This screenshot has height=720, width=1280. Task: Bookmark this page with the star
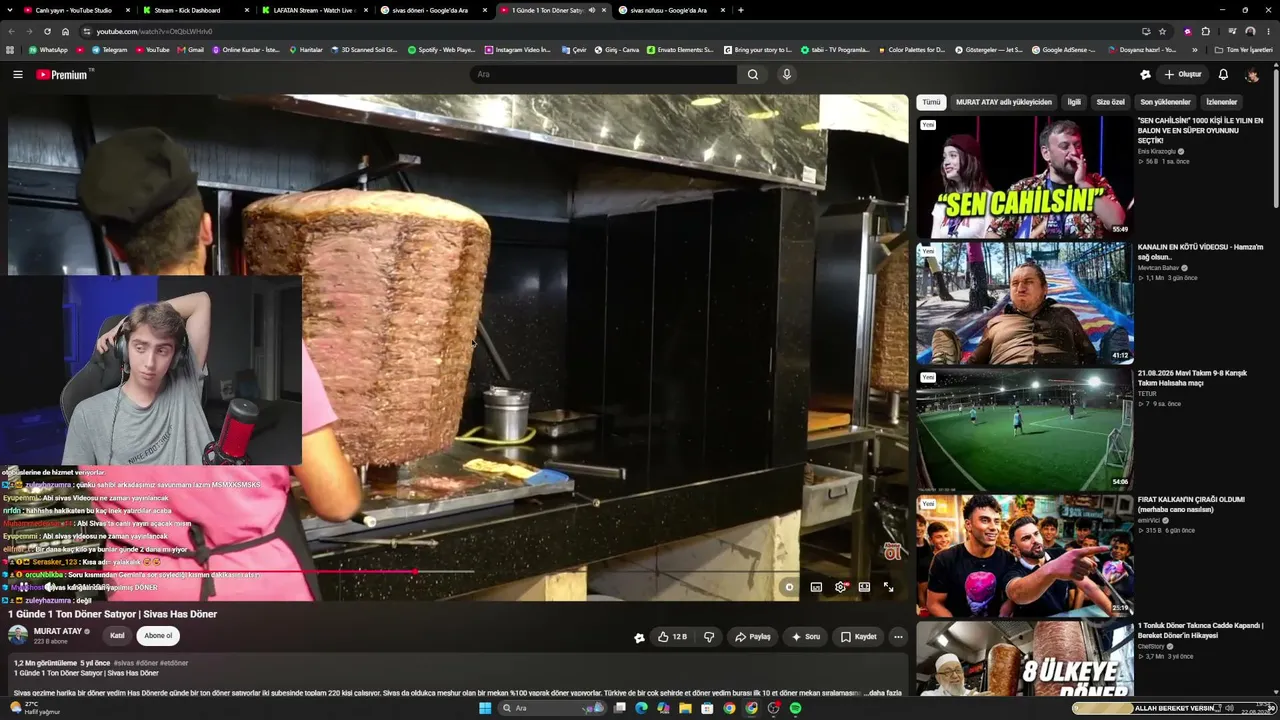pyautogui.click(x=1162, y=31)
